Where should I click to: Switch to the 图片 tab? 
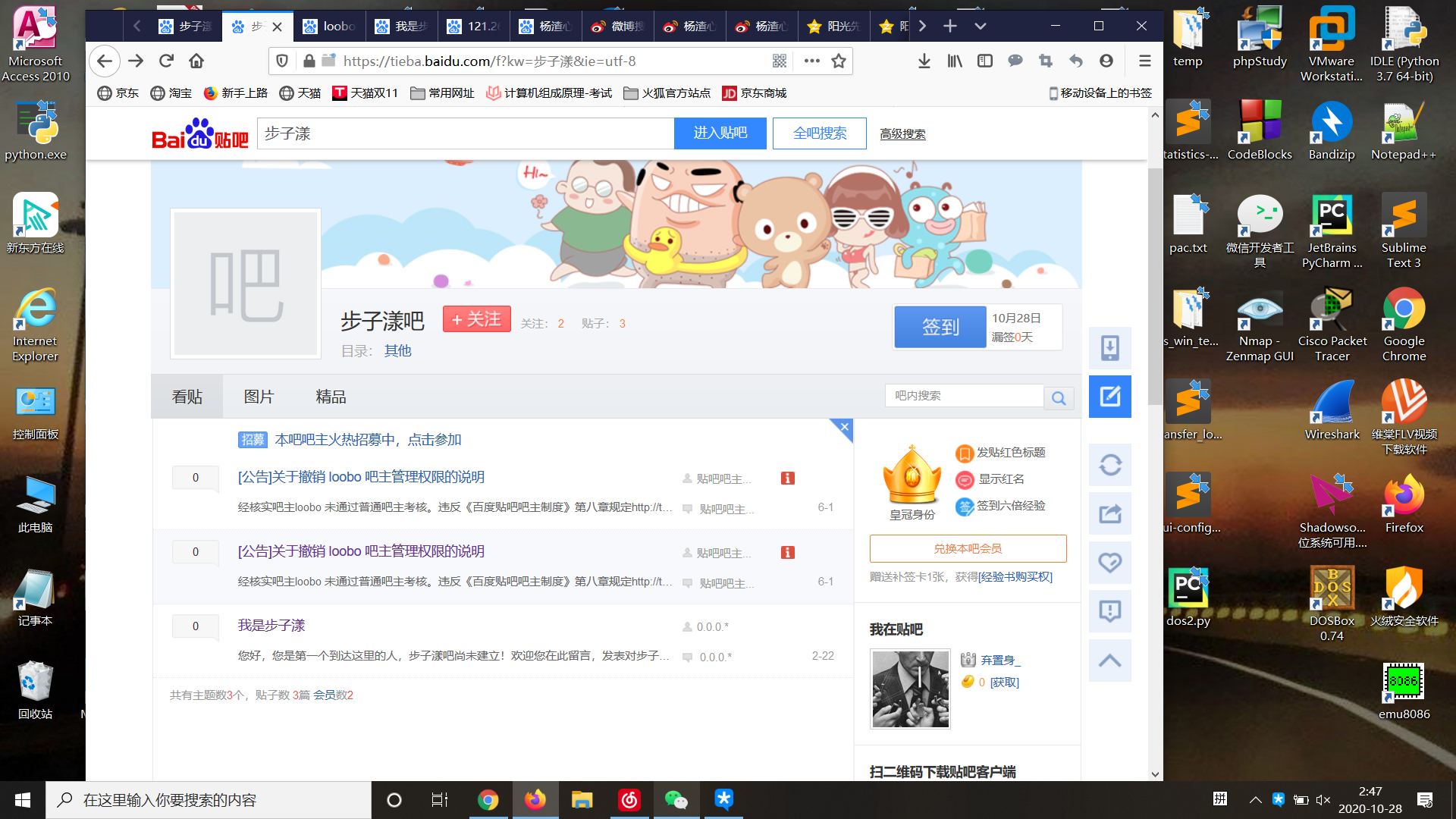click(x=259, y=397)
